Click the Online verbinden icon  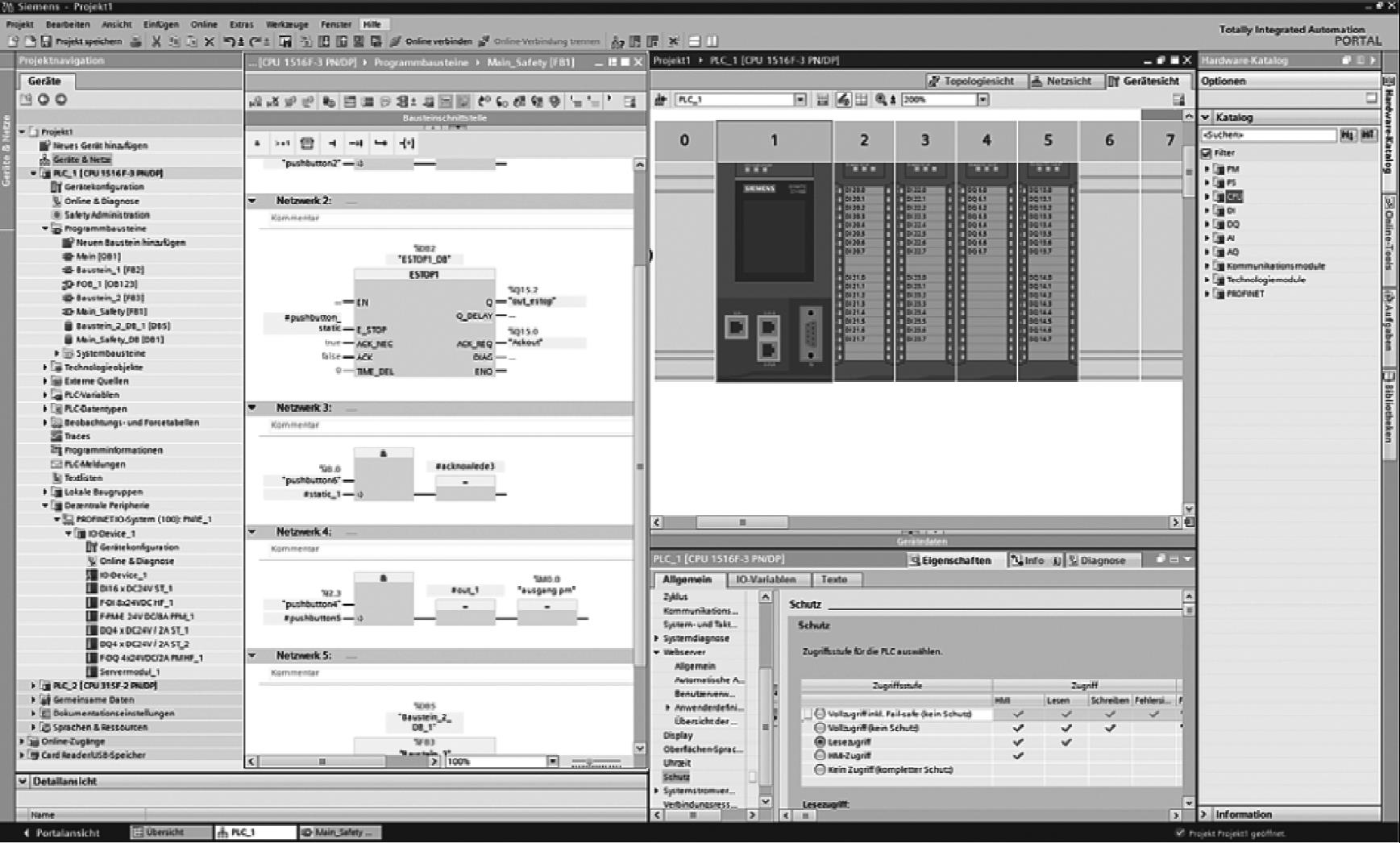click(396, 41)
